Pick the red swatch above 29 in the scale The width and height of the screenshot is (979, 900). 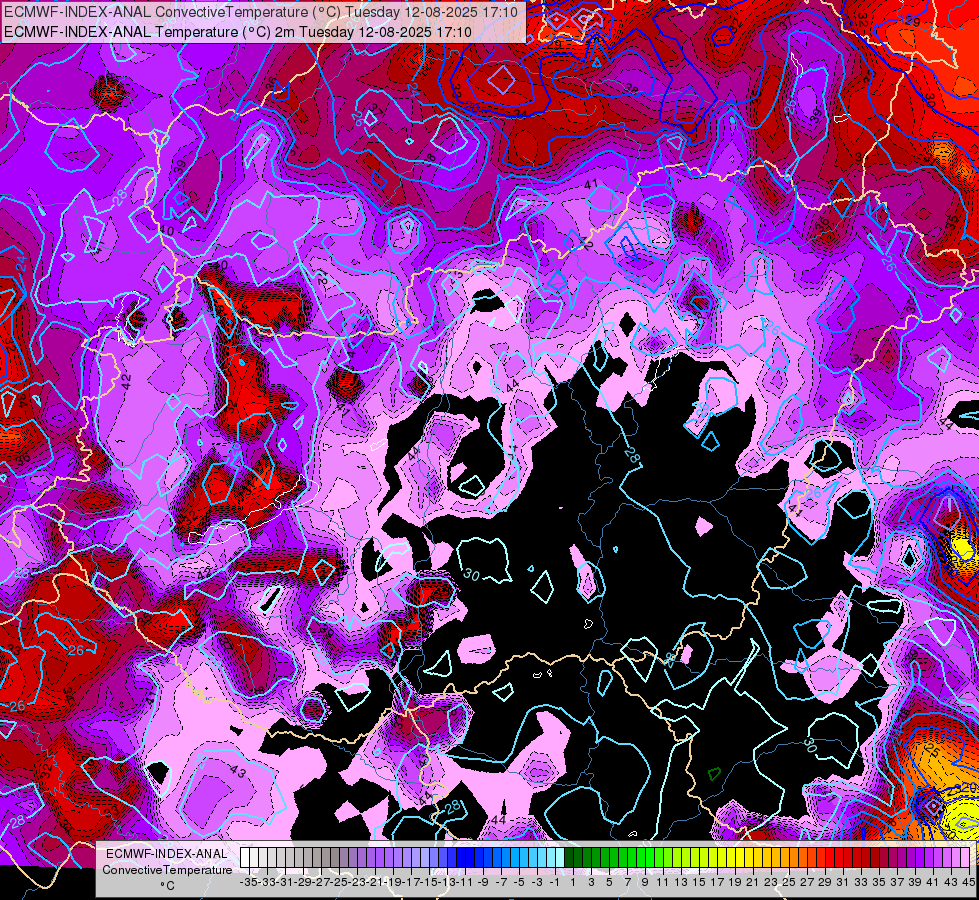click(821, 857)
